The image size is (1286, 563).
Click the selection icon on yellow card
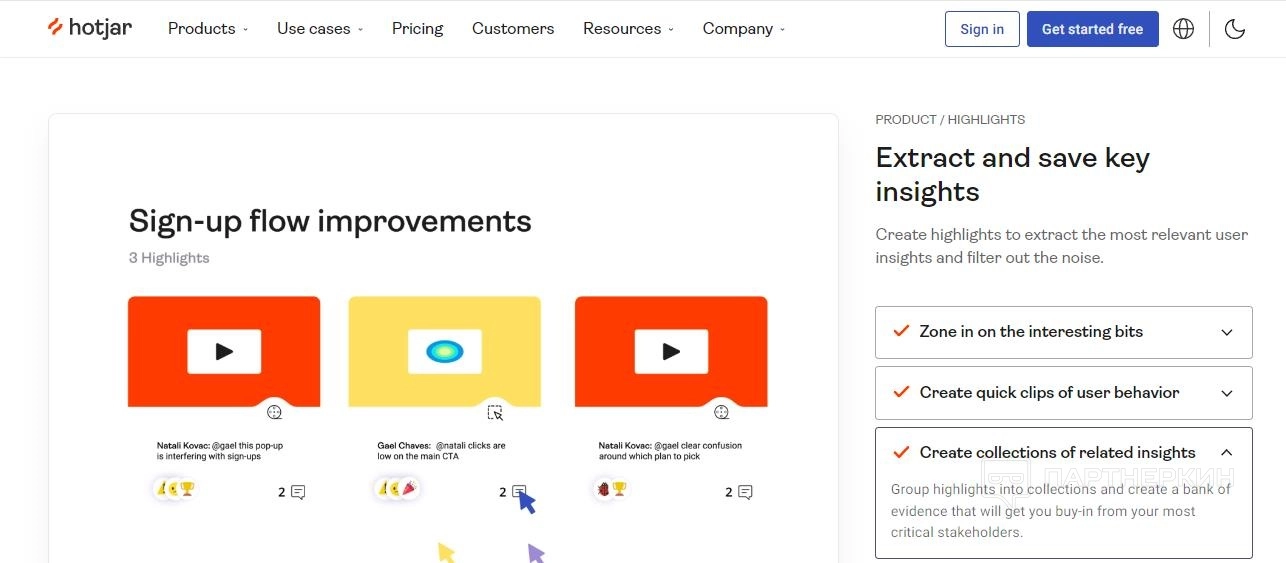tap(495, 412)
